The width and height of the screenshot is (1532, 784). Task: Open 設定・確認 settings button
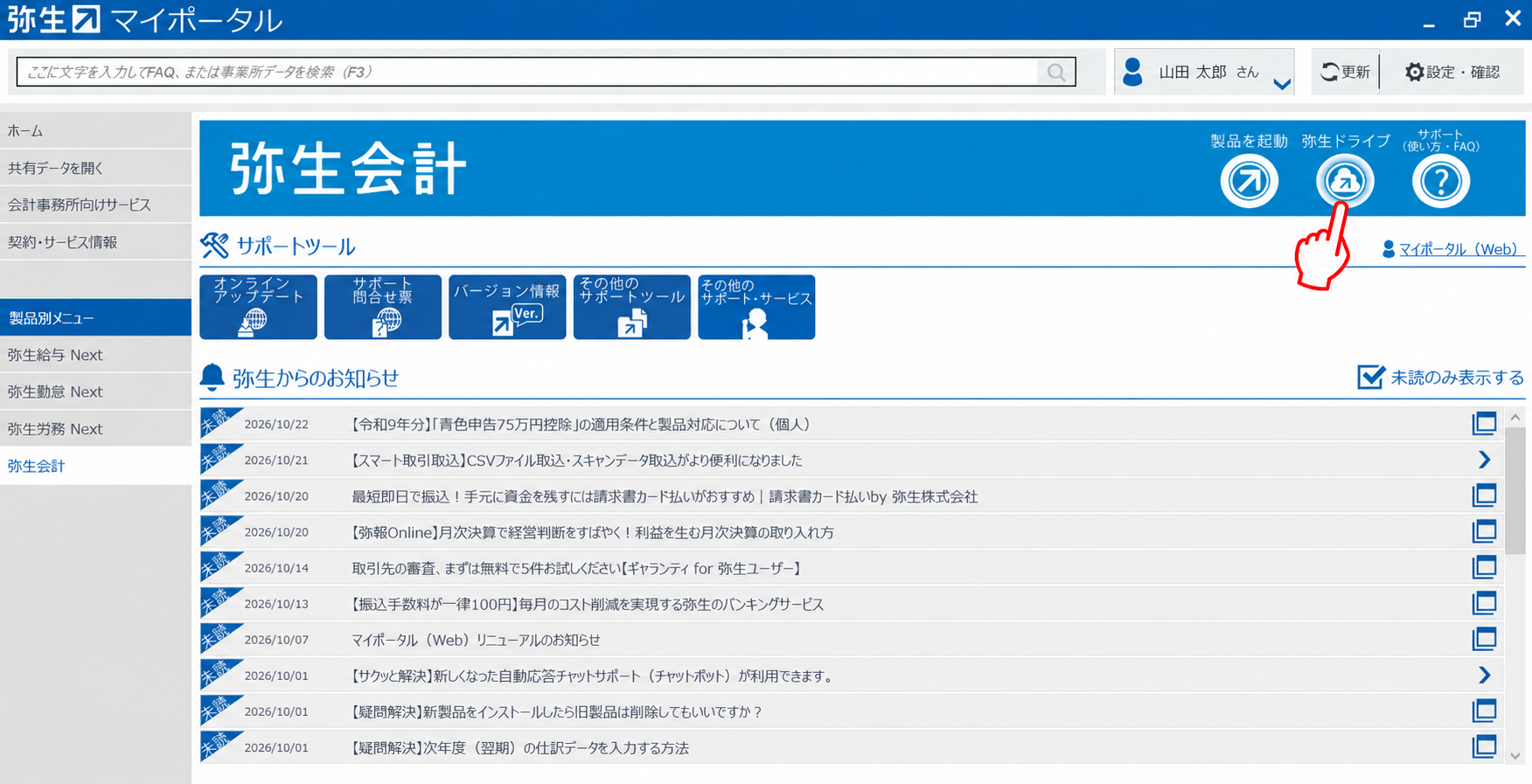tap(1452, 72)
